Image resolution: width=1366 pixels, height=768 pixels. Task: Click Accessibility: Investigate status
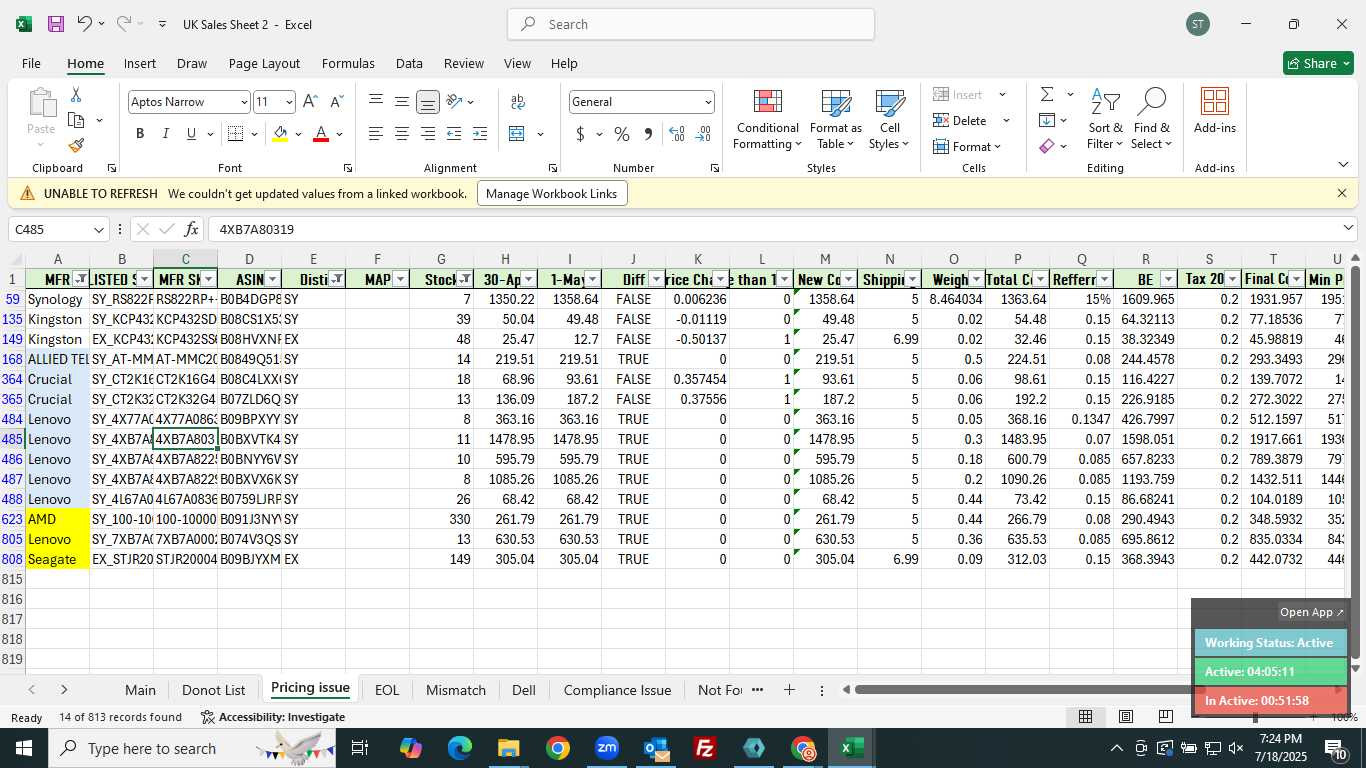coord(273,717)
